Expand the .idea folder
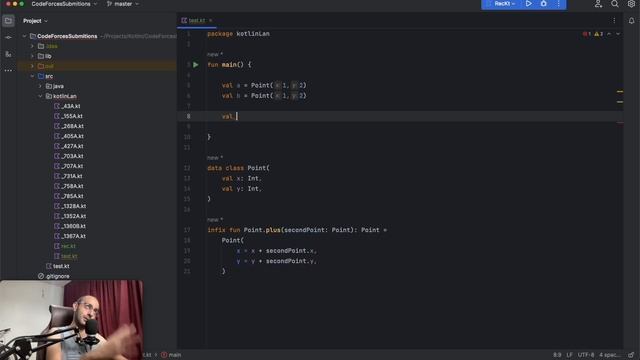The image size is (640, 360). point(32,46)
